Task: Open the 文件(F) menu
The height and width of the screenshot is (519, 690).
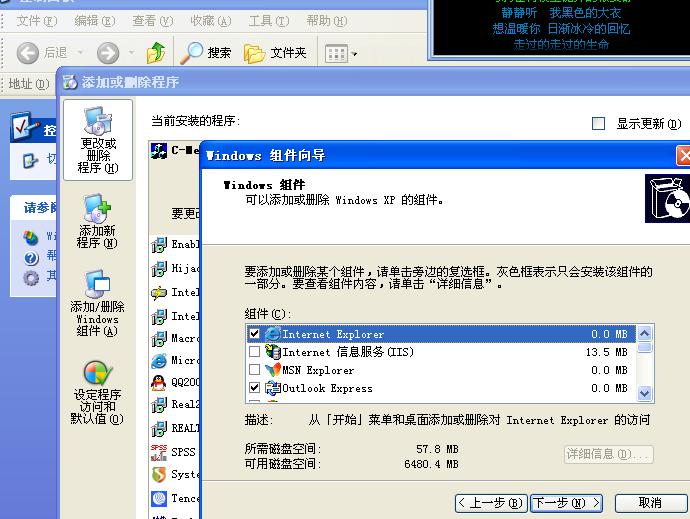Action: coord(37,21)
